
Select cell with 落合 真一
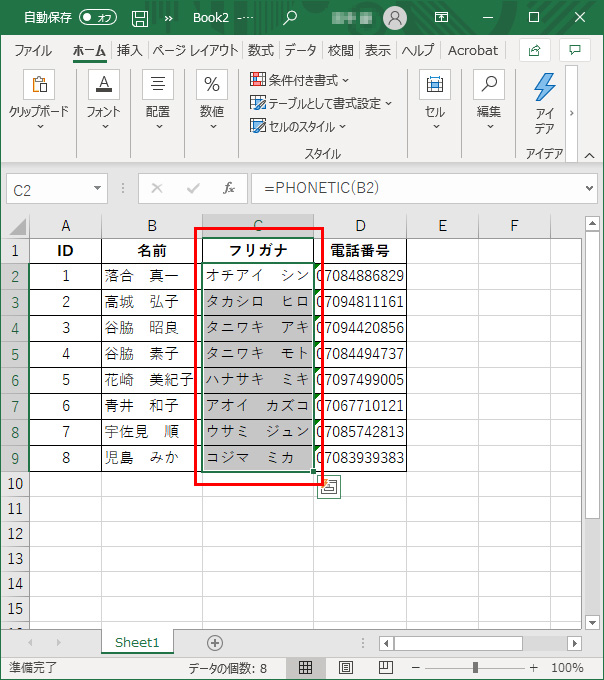point(152,276)
